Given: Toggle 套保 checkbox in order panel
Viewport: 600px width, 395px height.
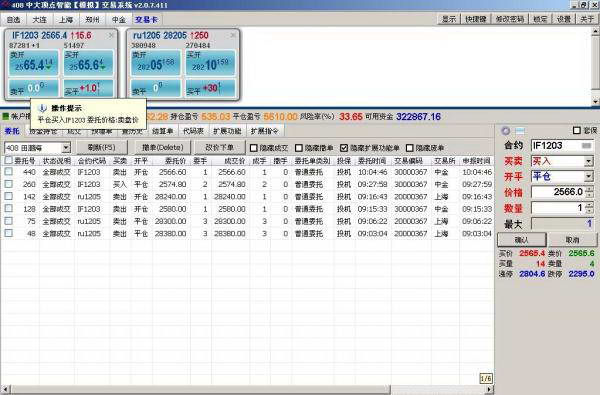Looking at the screenshot, I should point(577,131).
